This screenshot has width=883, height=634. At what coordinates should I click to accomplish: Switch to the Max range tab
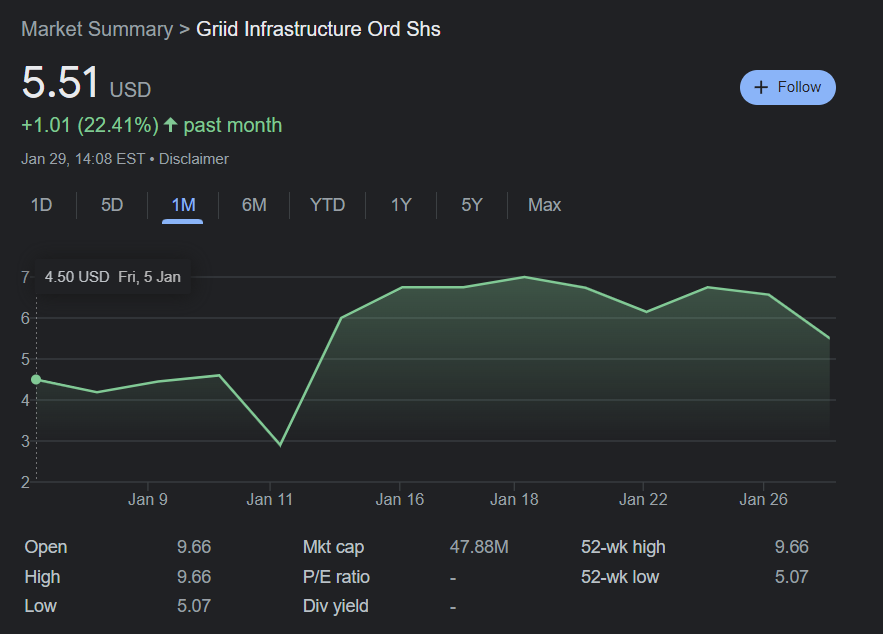coord(544,205)
